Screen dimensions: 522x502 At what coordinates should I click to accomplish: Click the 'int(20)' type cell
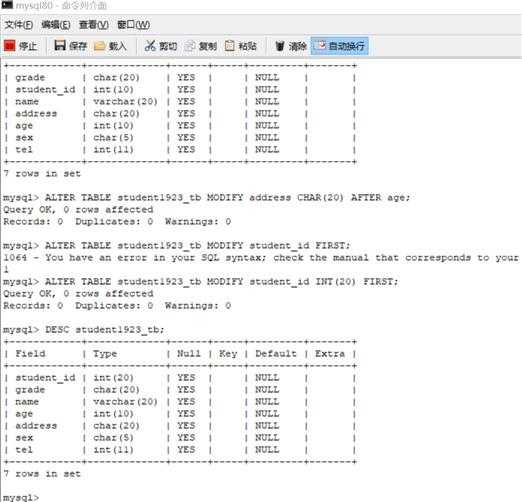113,378
